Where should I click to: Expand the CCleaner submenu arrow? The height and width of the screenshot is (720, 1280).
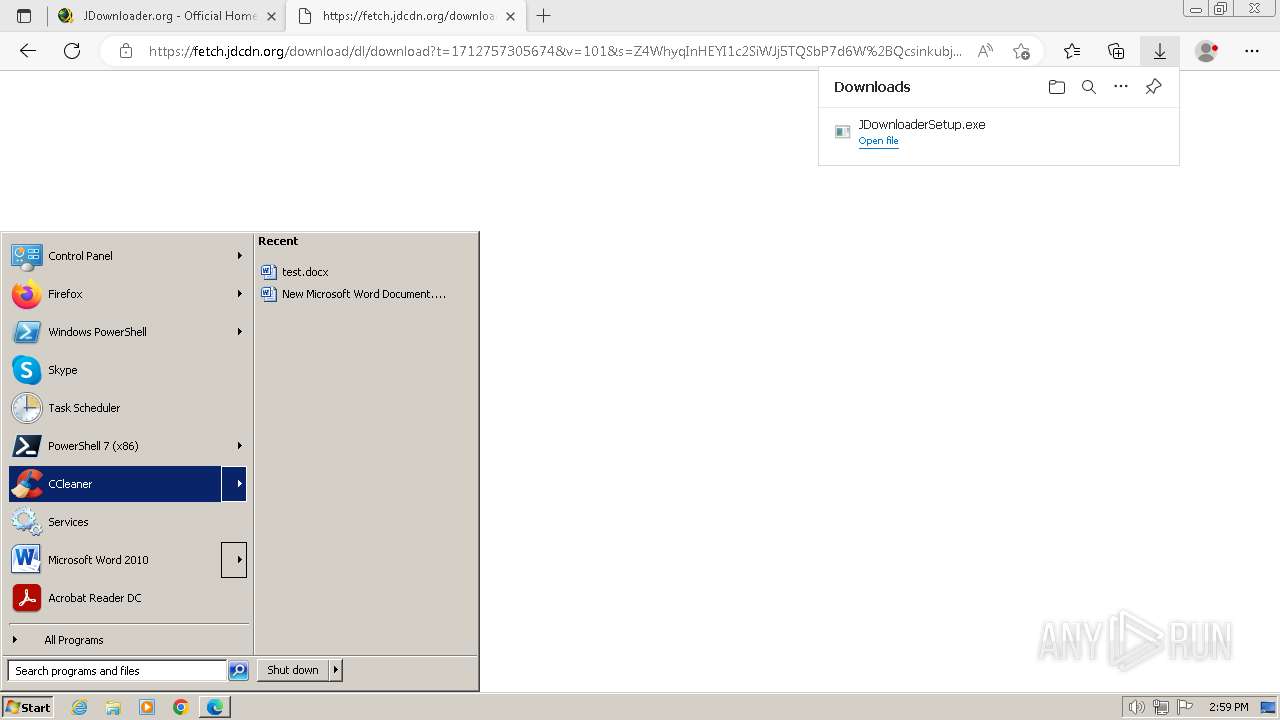(x=234, y=484)
